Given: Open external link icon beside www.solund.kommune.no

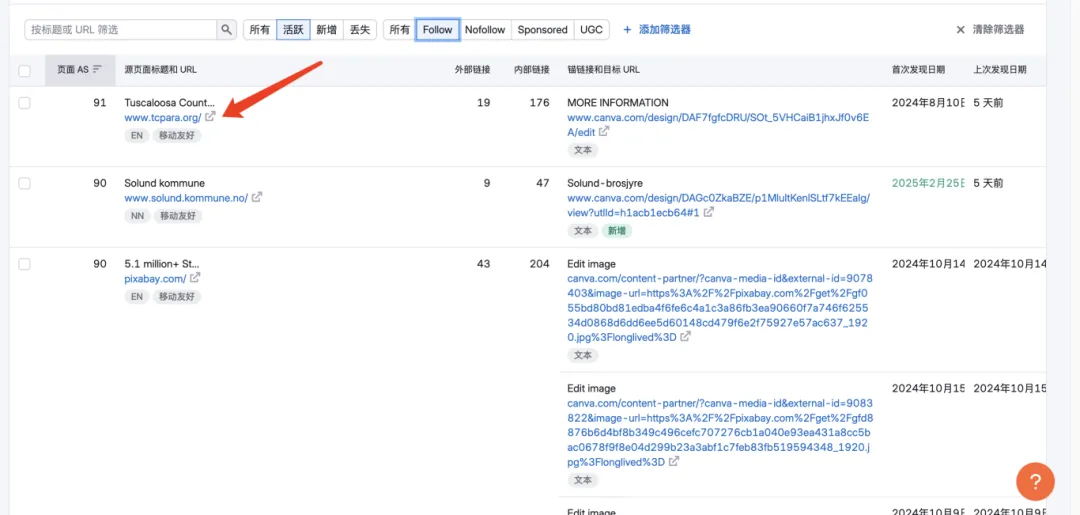Looking at the screenshot, I should click(257, 198).
